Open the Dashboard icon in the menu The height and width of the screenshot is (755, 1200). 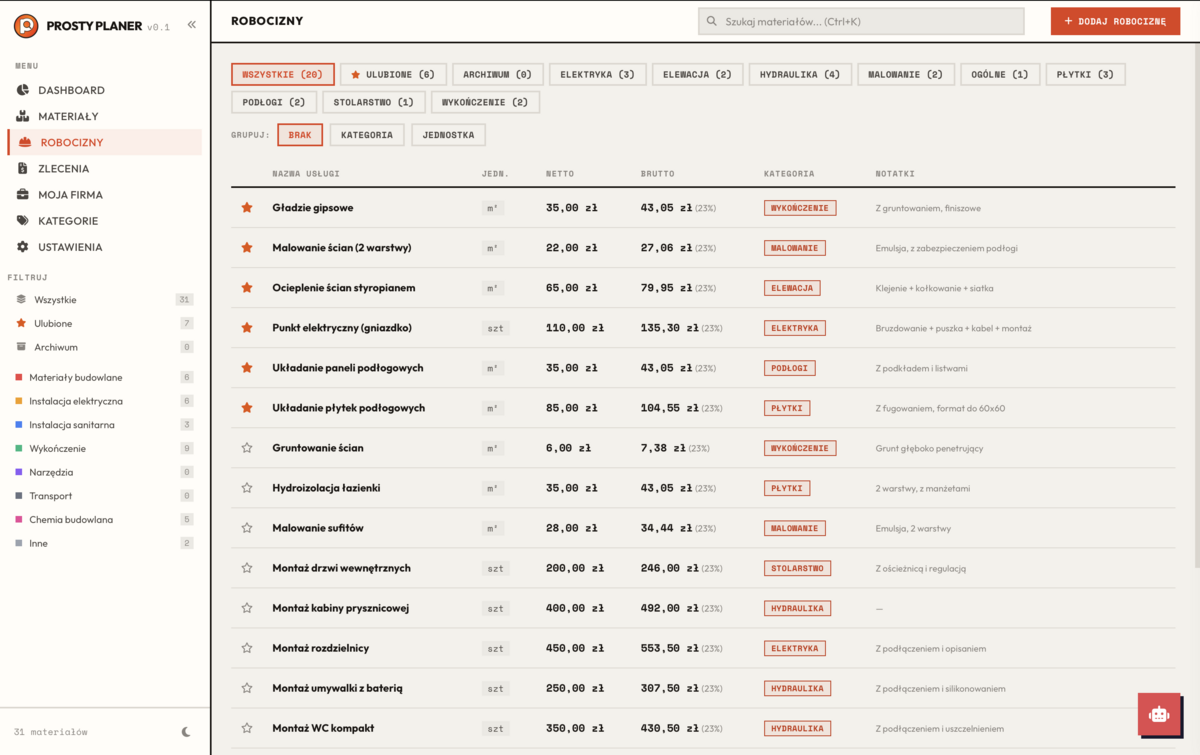(23, 90)
